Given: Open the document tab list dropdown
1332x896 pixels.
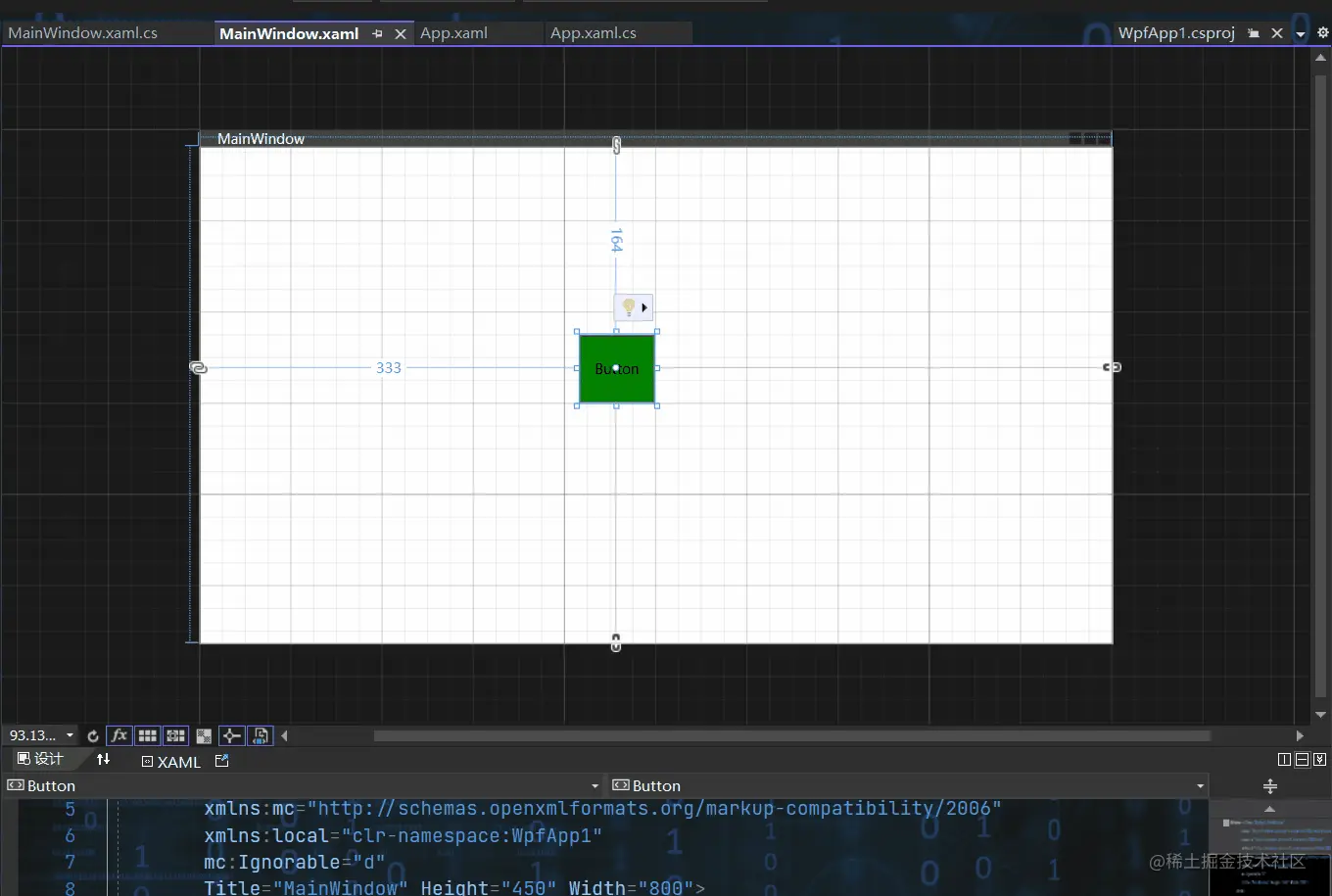Looking at the screenshot, I should [x=1301, y=34].
